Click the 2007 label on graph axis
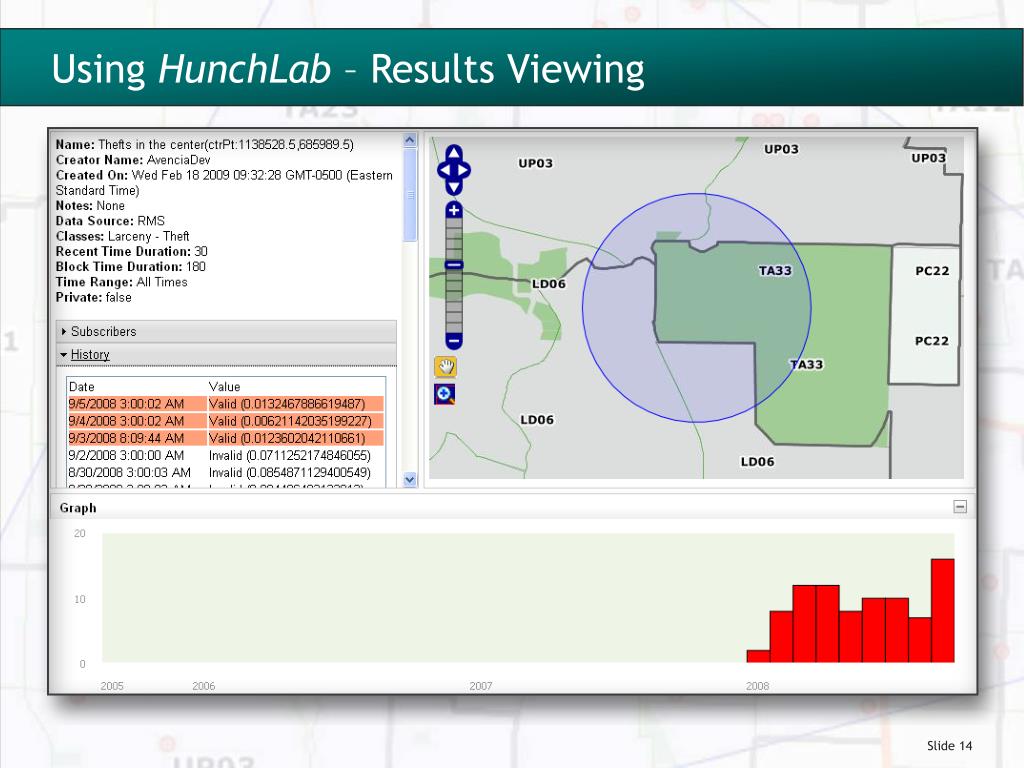 coord(481,686)
